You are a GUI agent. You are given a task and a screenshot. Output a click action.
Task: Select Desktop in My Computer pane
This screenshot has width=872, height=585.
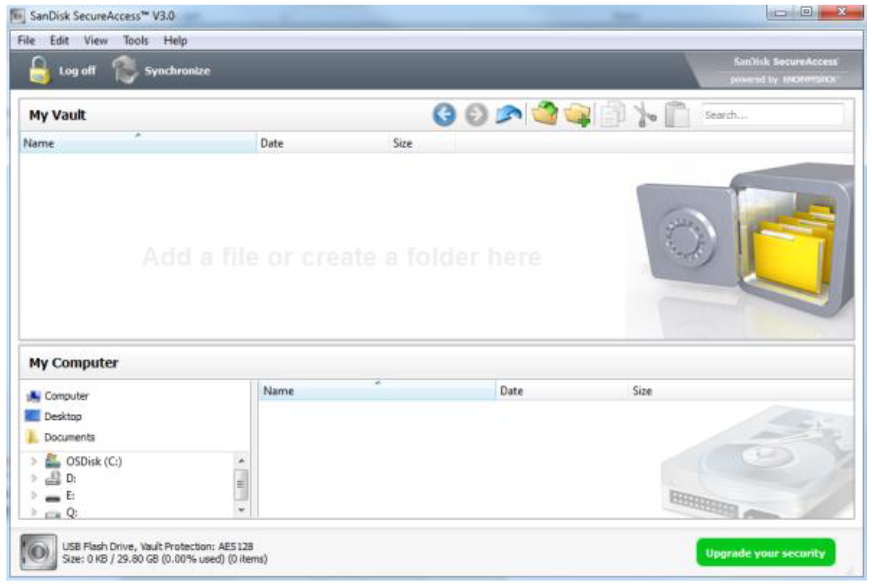coord(63,417)
